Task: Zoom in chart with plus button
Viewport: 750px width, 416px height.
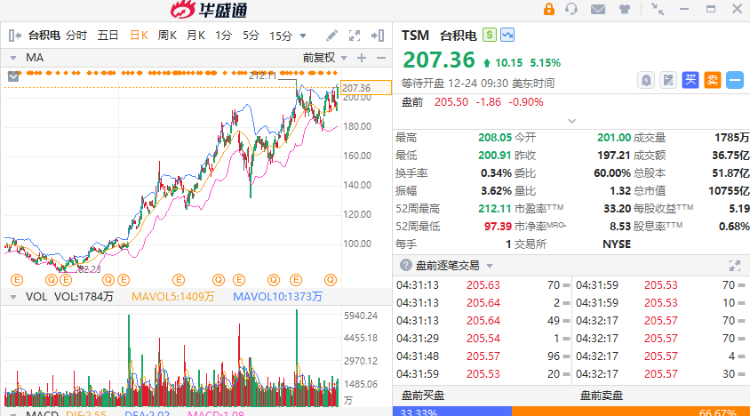Action: coord(362,58)
